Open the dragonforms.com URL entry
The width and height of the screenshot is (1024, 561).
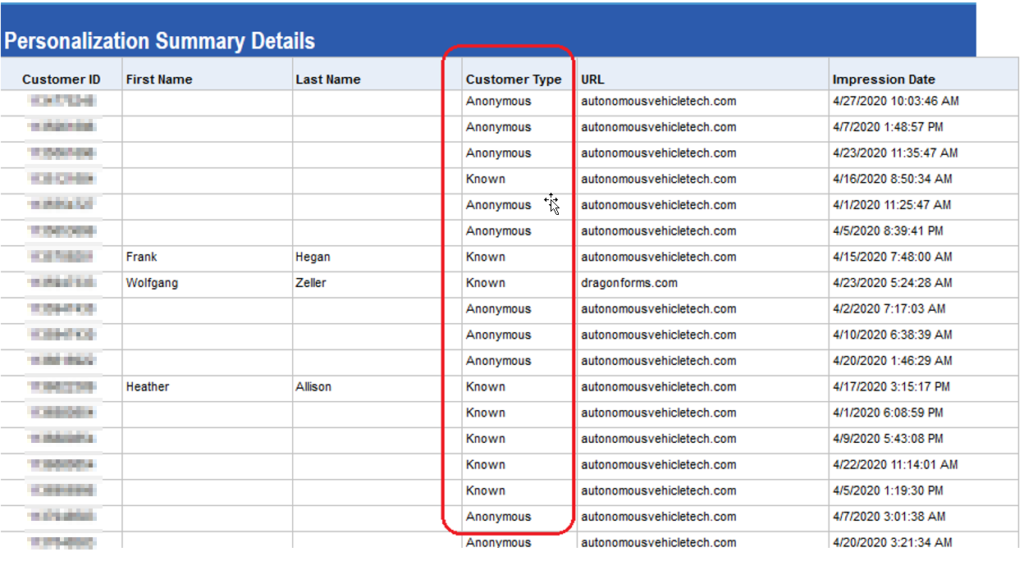[x=629, y=283]
